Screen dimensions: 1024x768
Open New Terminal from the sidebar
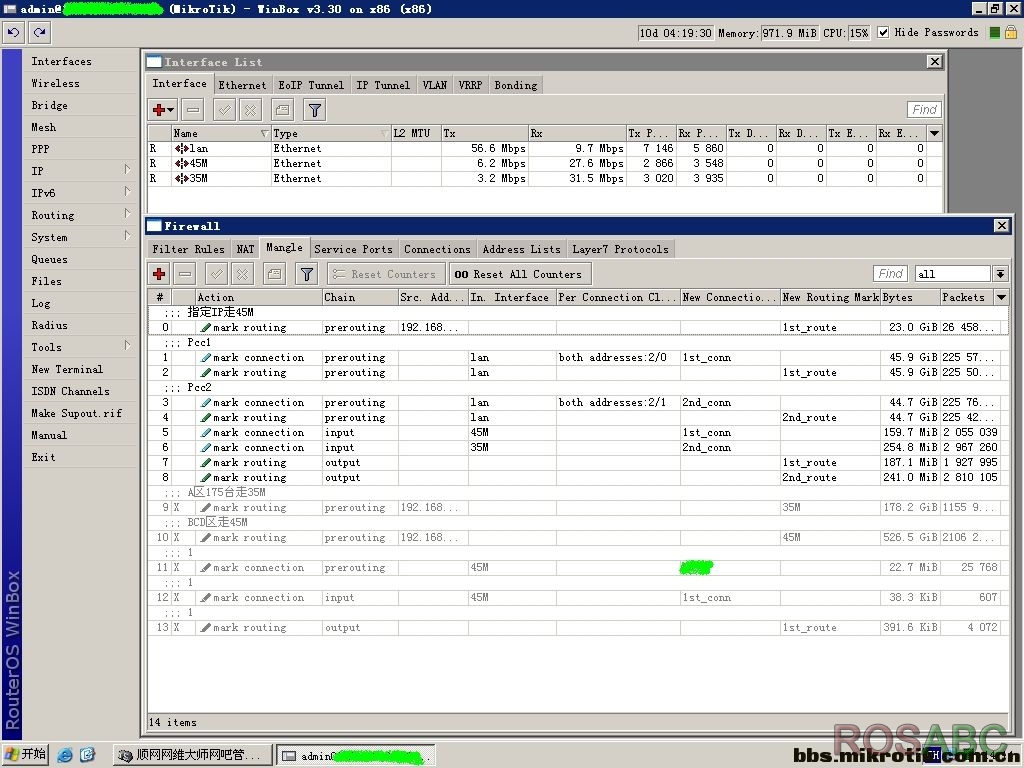(x=67, y=369)
